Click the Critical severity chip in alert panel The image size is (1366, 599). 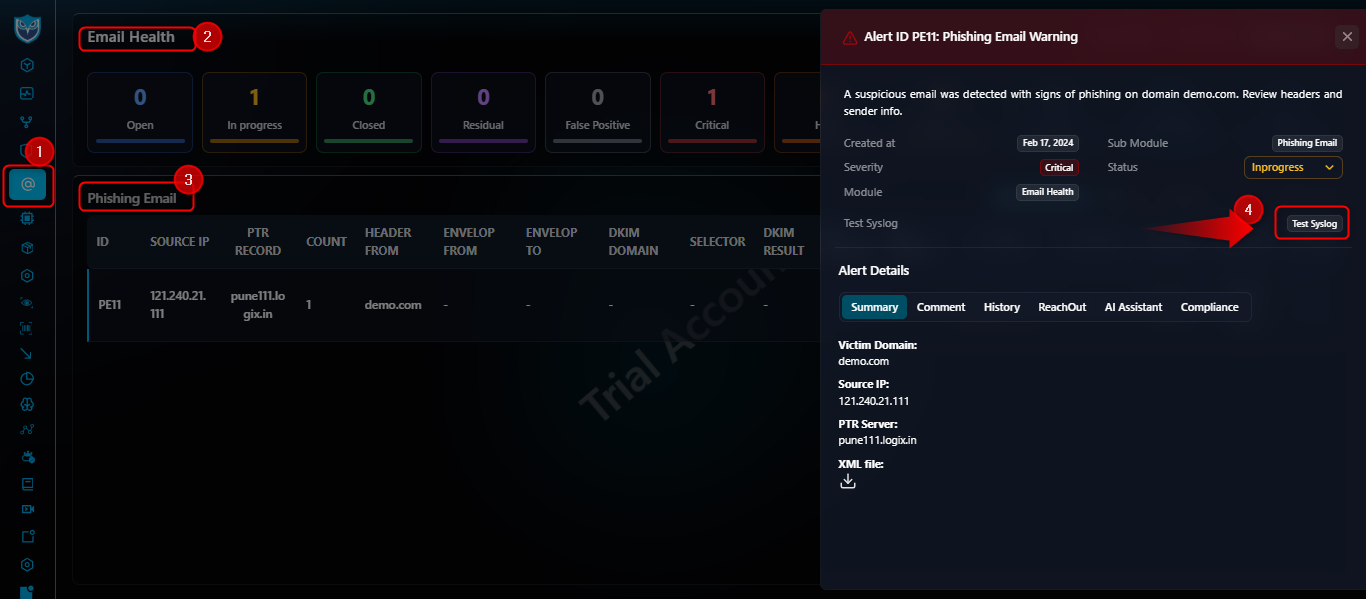[1059, 167]
